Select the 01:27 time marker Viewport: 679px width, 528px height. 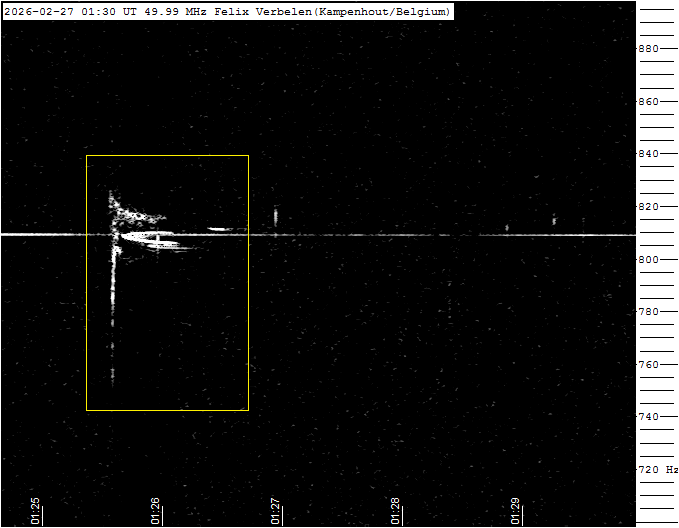coord(275,510)
